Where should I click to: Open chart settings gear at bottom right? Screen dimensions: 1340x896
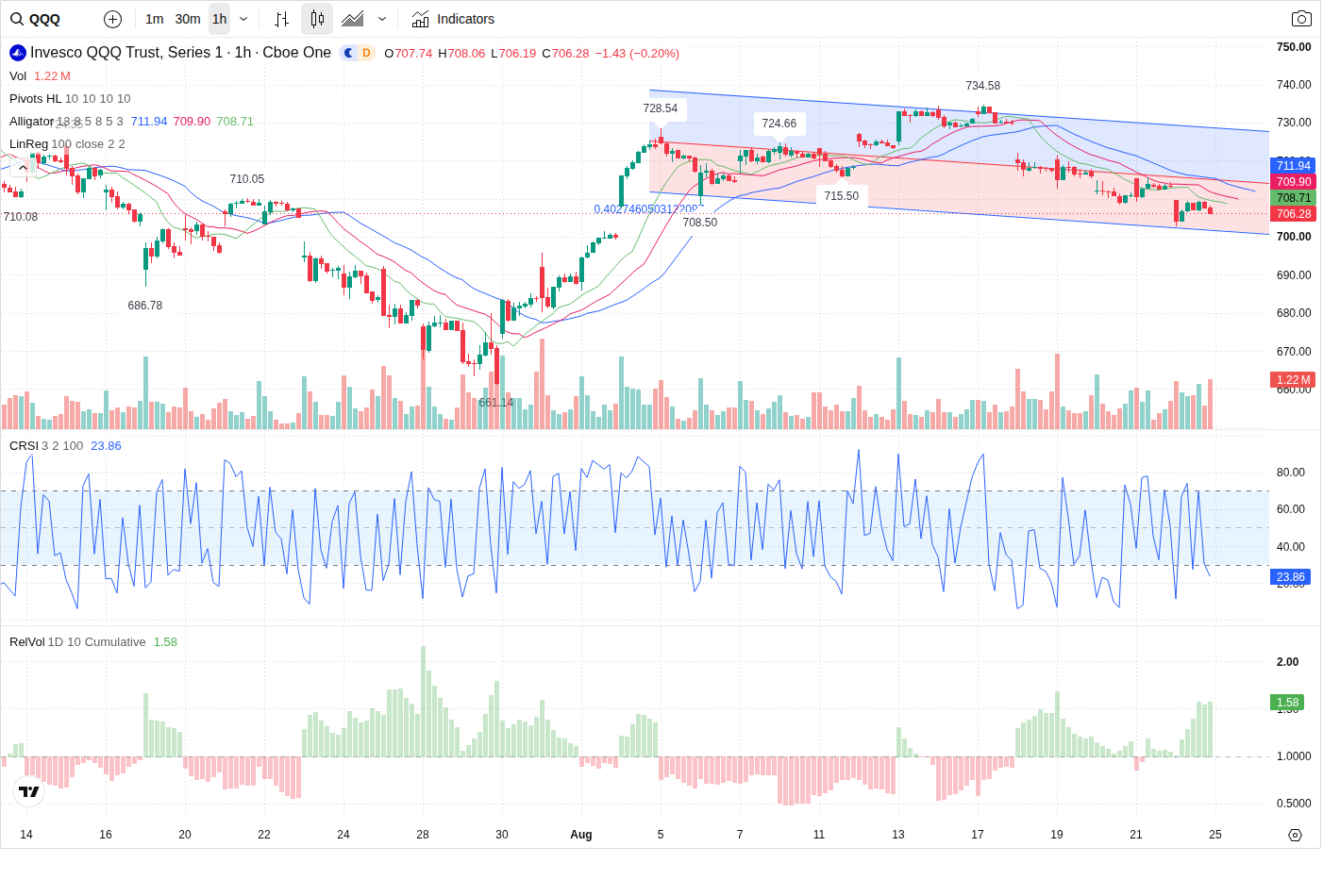(1295, 835)
